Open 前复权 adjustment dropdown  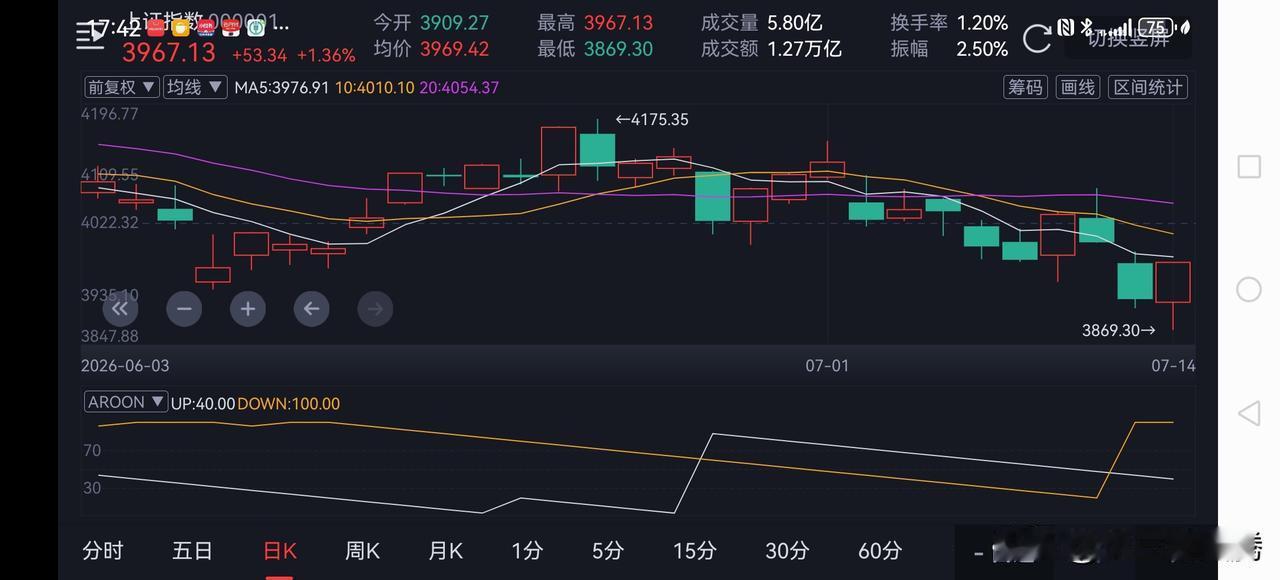point(121,87)
